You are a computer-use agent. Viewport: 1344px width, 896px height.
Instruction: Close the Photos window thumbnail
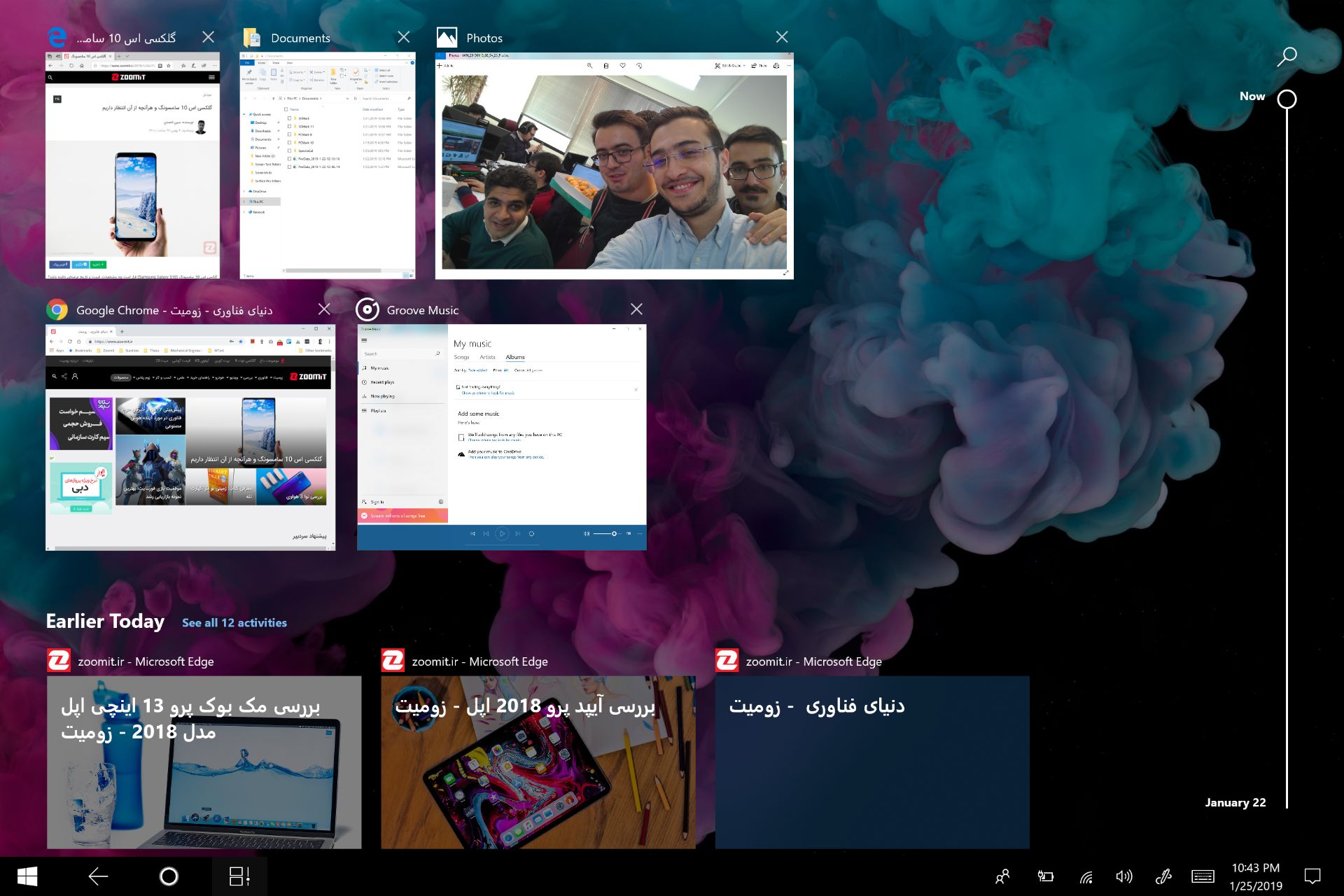[782, 37]
